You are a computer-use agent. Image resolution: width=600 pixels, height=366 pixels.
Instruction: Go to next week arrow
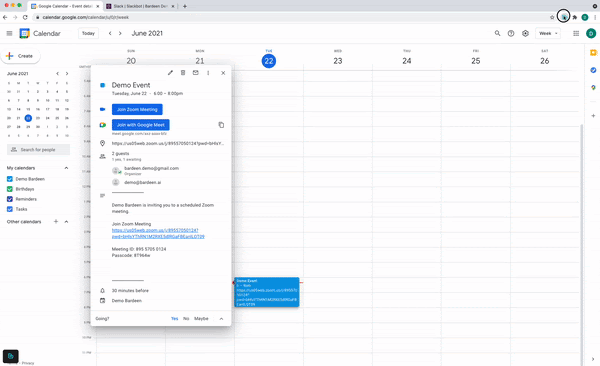[x=120, y=33]
